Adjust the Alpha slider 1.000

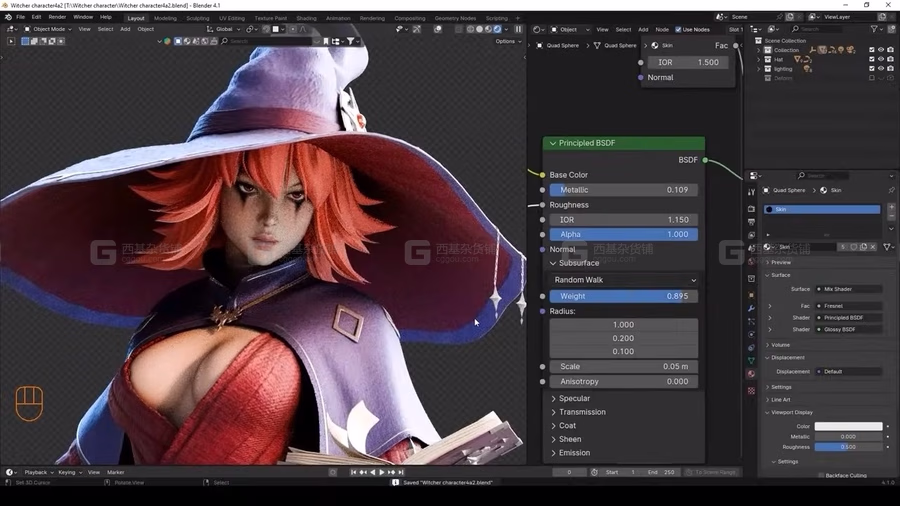tap(623, 234)
